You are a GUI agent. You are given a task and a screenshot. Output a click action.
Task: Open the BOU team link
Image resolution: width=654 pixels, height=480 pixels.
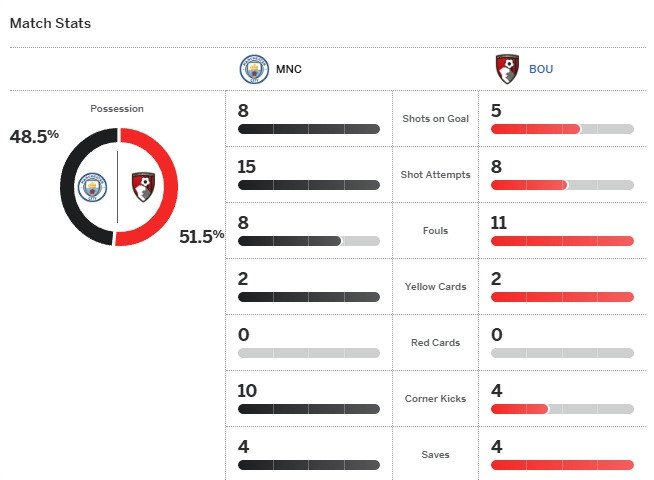click(x=541, y=70)
